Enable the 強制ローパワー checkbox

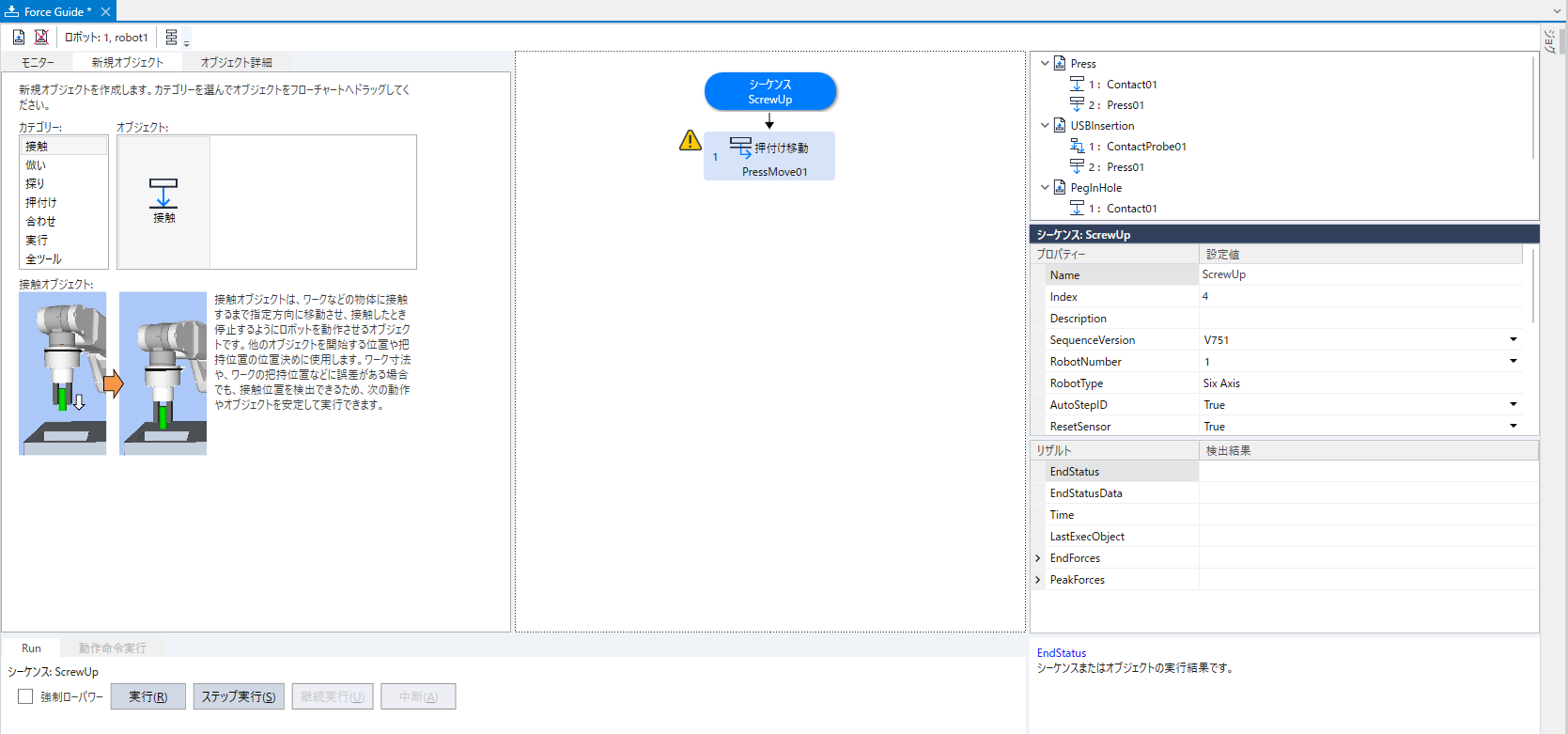click(25, 696)
